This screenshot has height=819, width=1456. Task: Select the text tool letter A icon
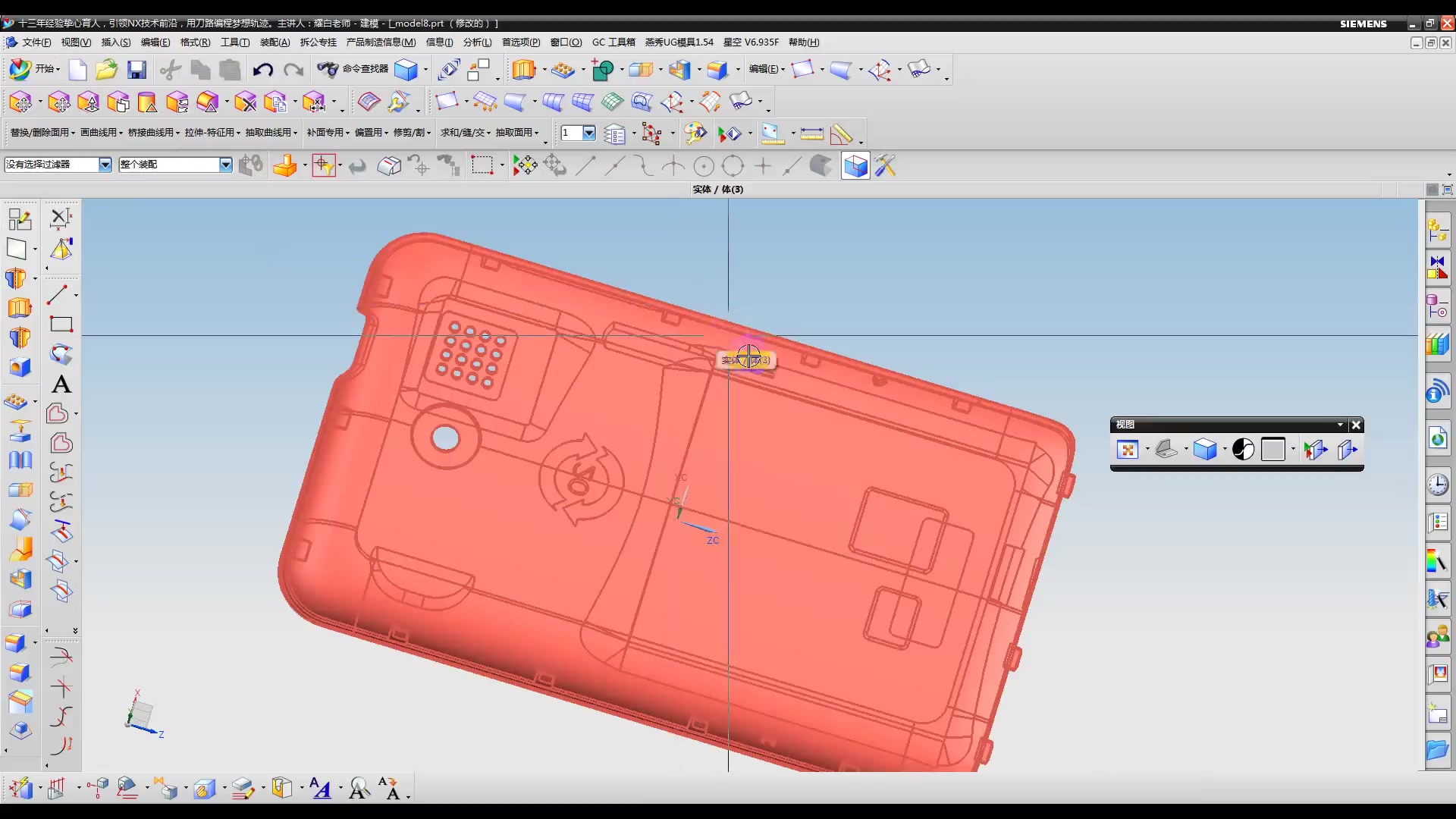(x=61, y=384)
